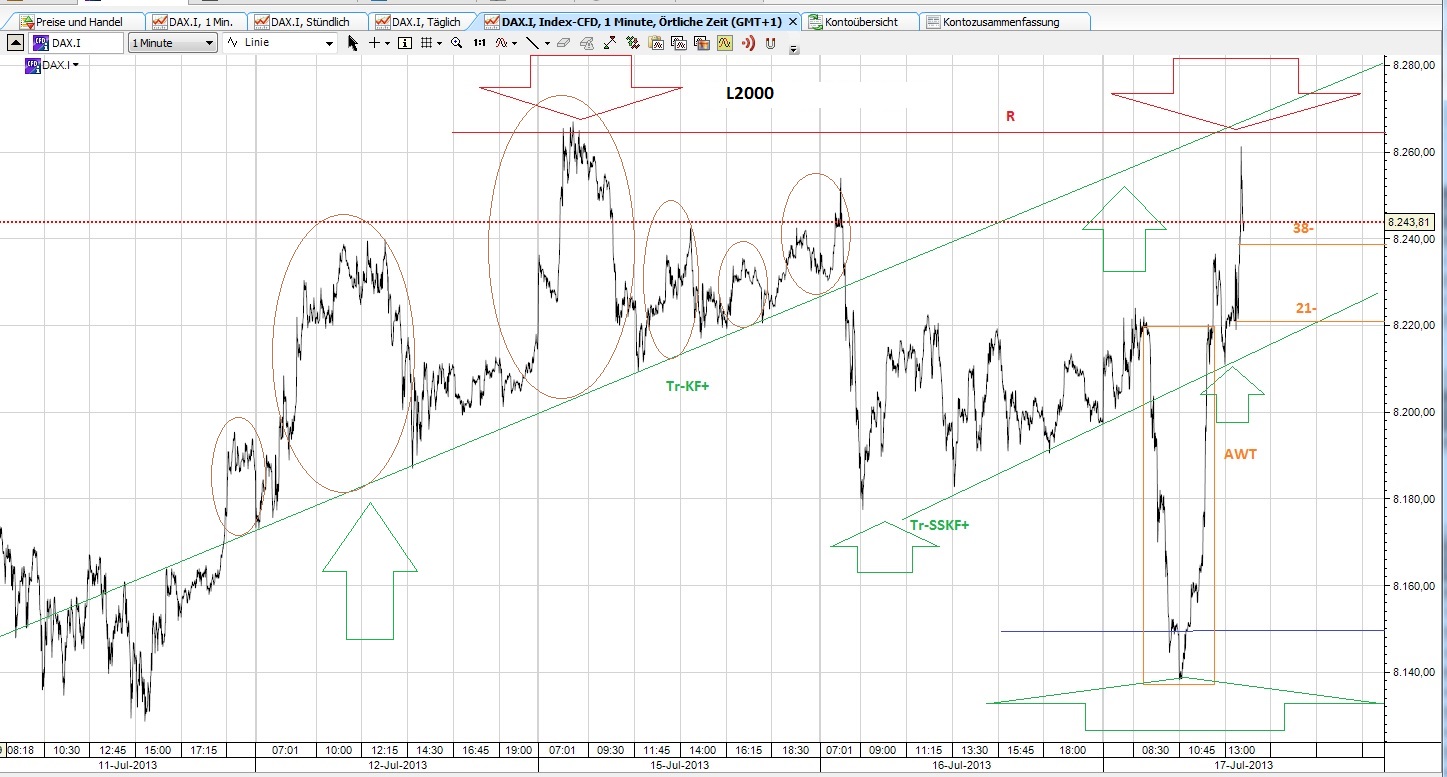Toggle the magnet (U) snapping icon
Image resolution: width=1447 pixels, height=777 pixels.
tap(769, 44)
